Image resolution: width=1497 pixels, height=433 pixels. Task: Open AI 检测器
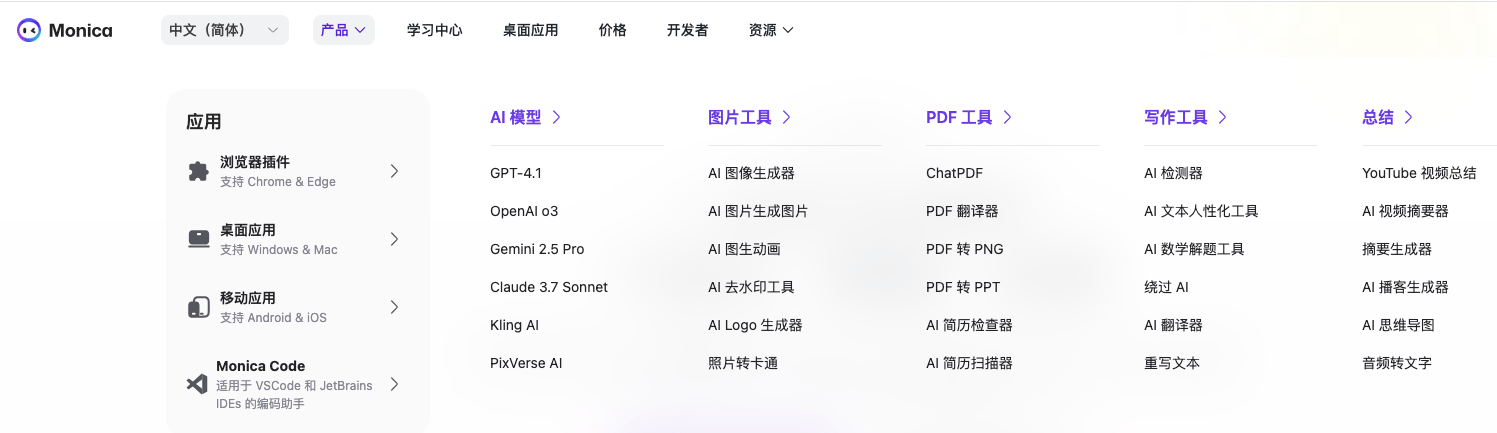(1173, 173)
